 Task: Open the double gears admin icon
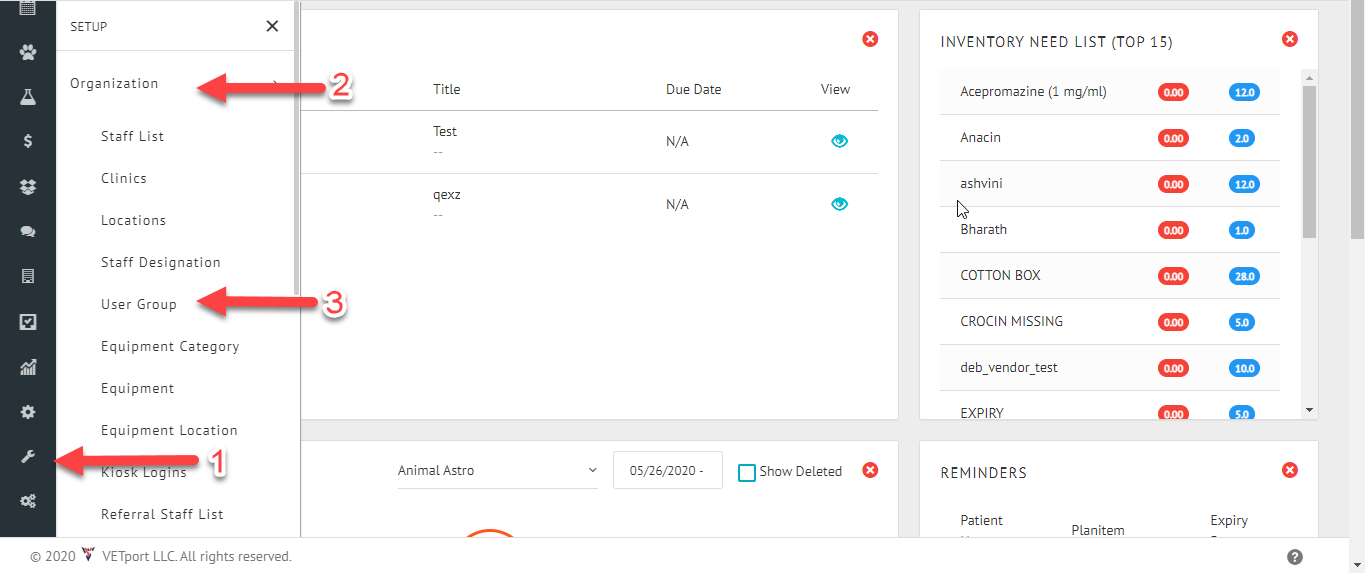coord(28,501)
